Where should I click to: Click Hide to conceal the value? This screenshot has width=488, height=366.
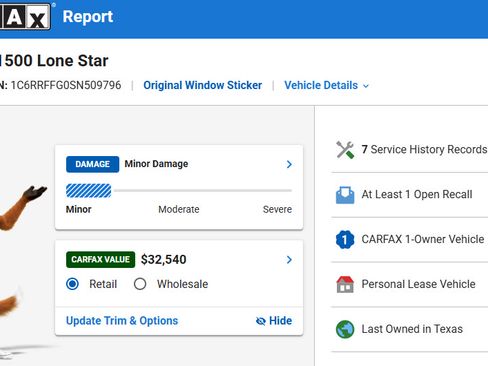[x=274, y=321]
